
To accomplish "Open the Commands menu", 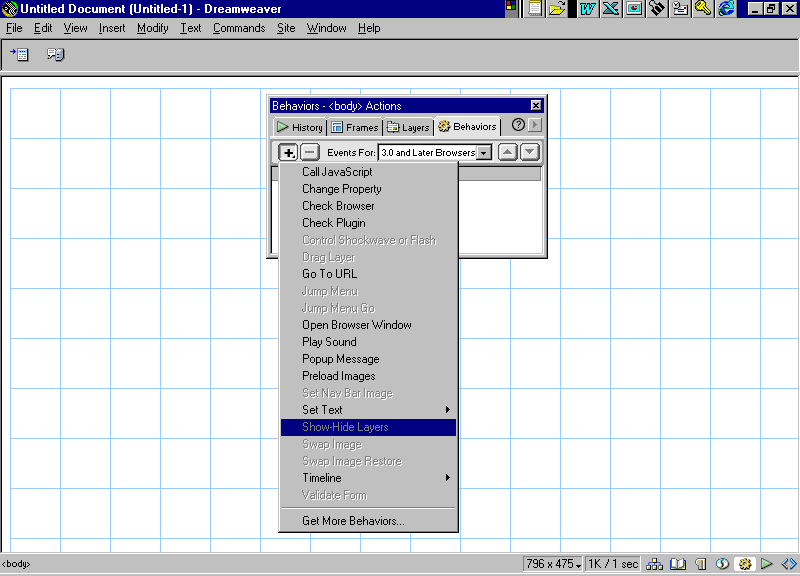I will [239, 28].
